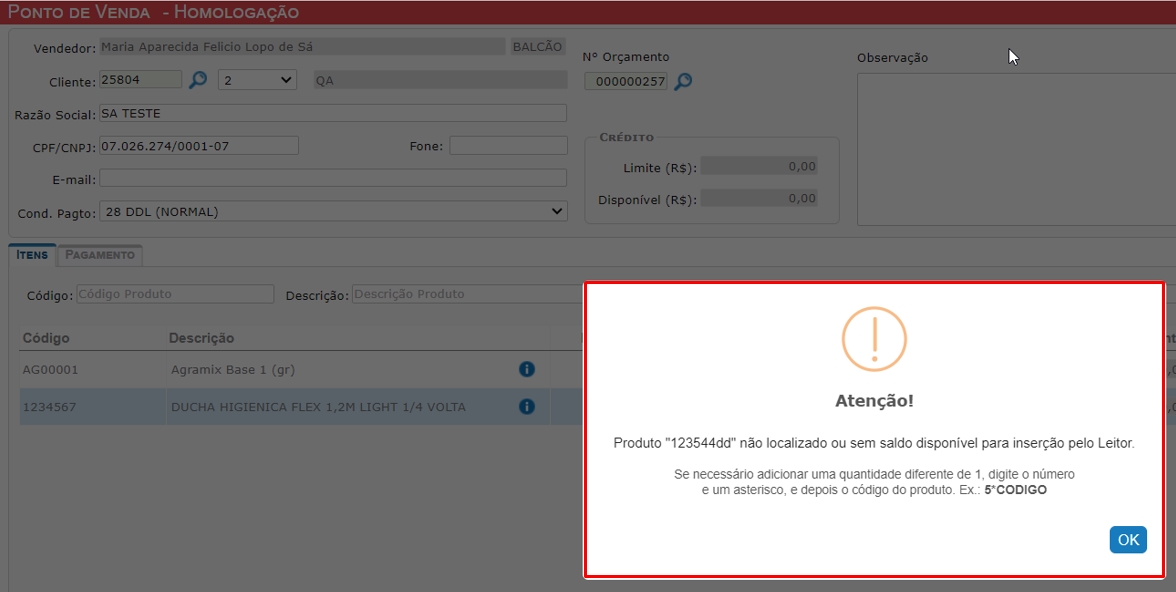Click the QA field beside client dropdown
The image size is (1176, 592).
tap(440, 80)
